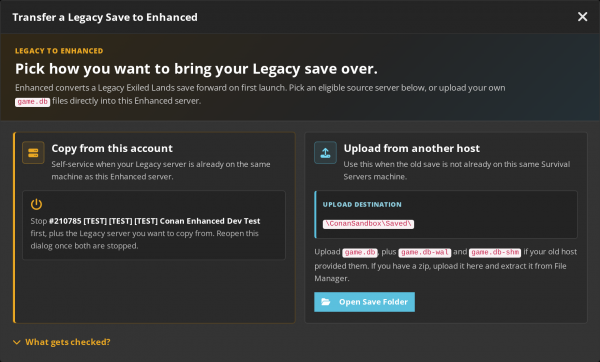Click the UPLOAD DESTINATION label

(x=362, y=205)
